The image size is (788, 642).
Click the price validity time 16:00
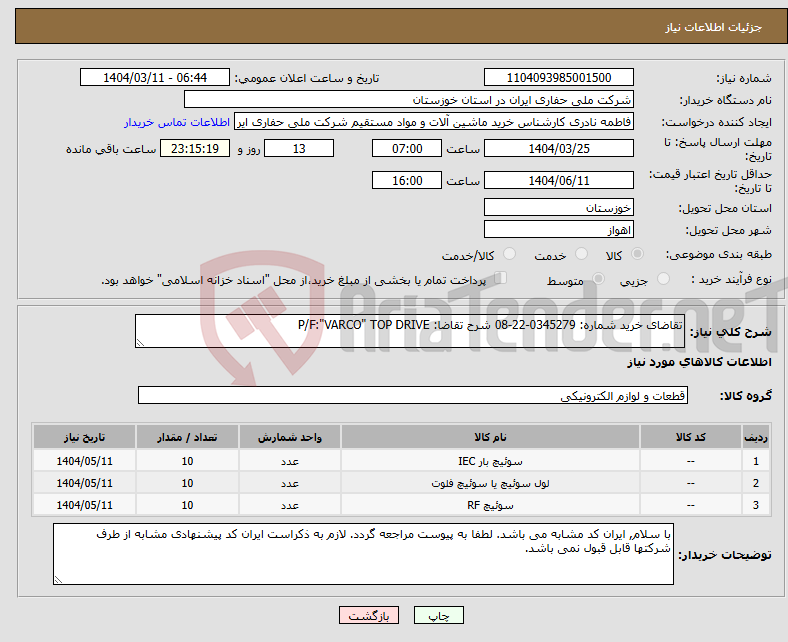point(407,180)
